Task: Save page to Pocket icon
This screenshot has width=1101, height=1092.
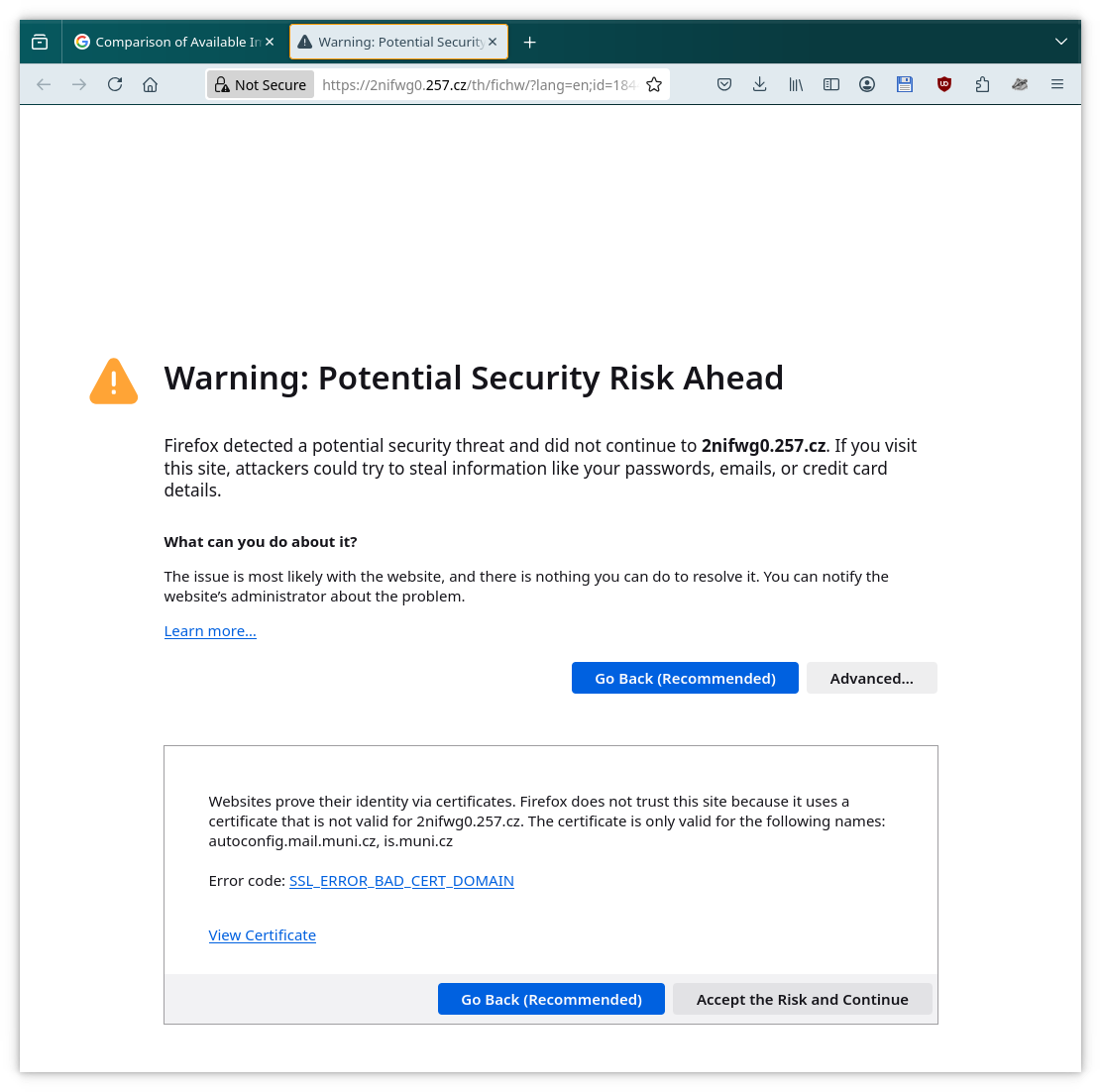Action: [x=724, y=85]
